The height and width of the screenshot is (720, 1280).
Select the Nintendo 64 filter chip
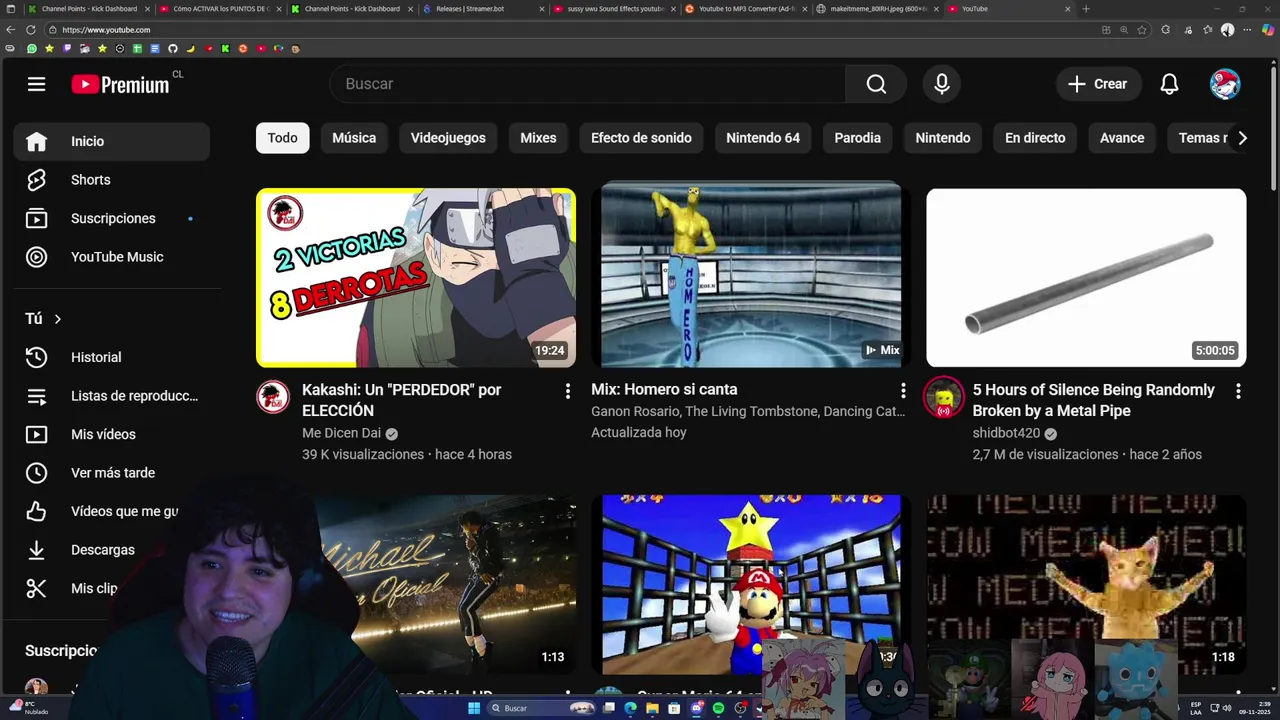763,138
